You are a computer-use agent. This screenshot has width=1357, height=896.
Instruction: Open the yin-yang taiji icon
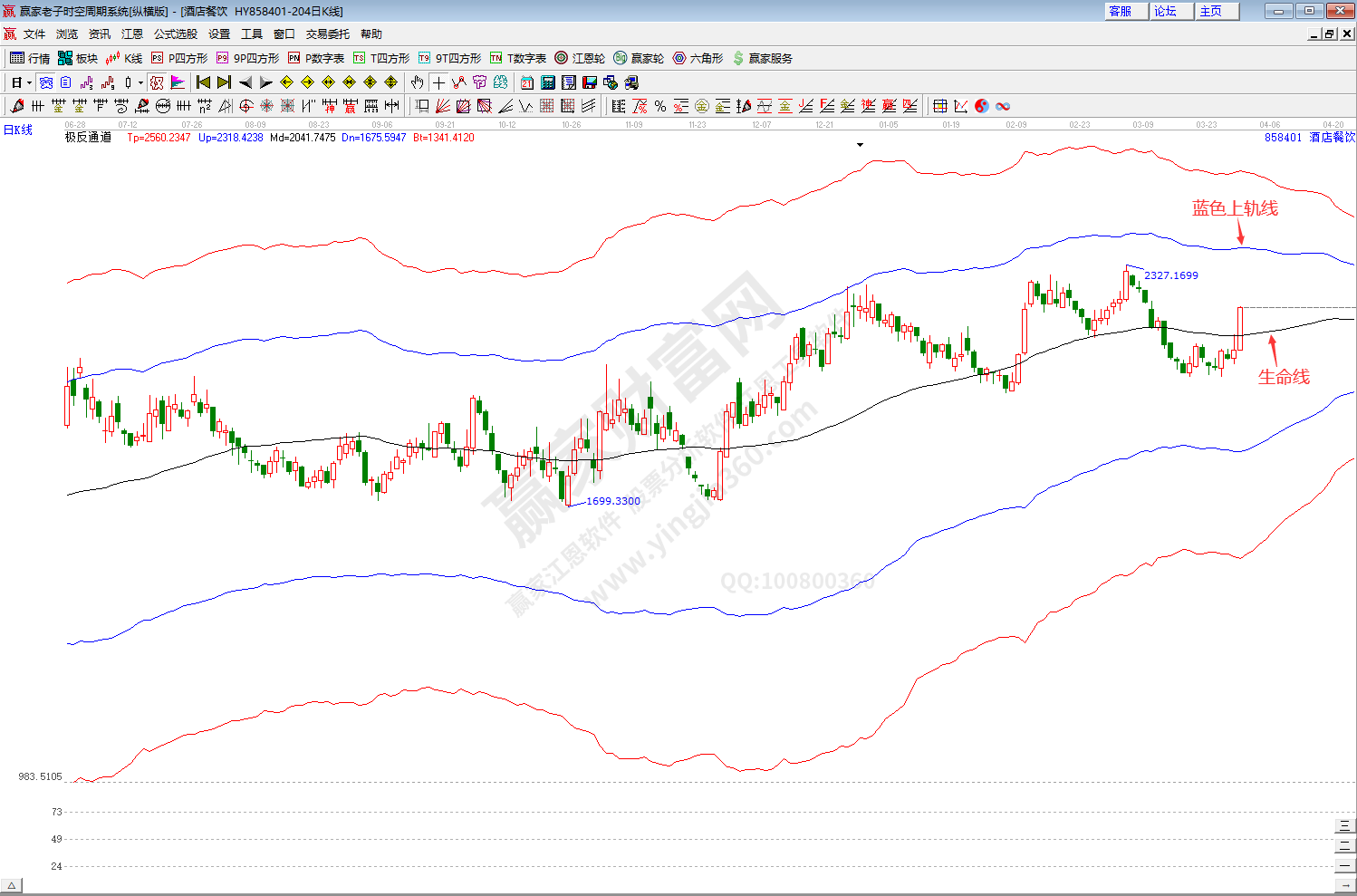[981, 106]
